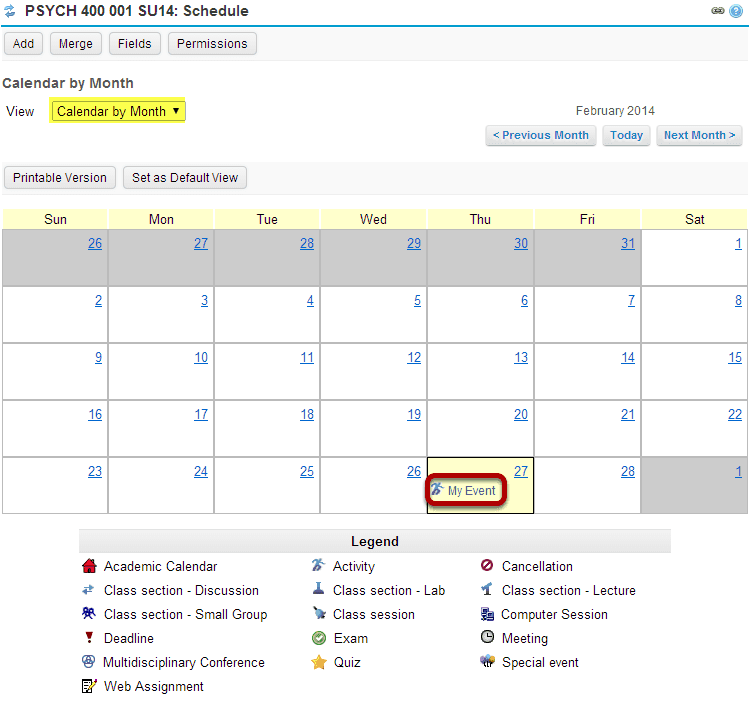Open date 11 on Tuesday
The image size is (755, 704).
tap(307, 357)
